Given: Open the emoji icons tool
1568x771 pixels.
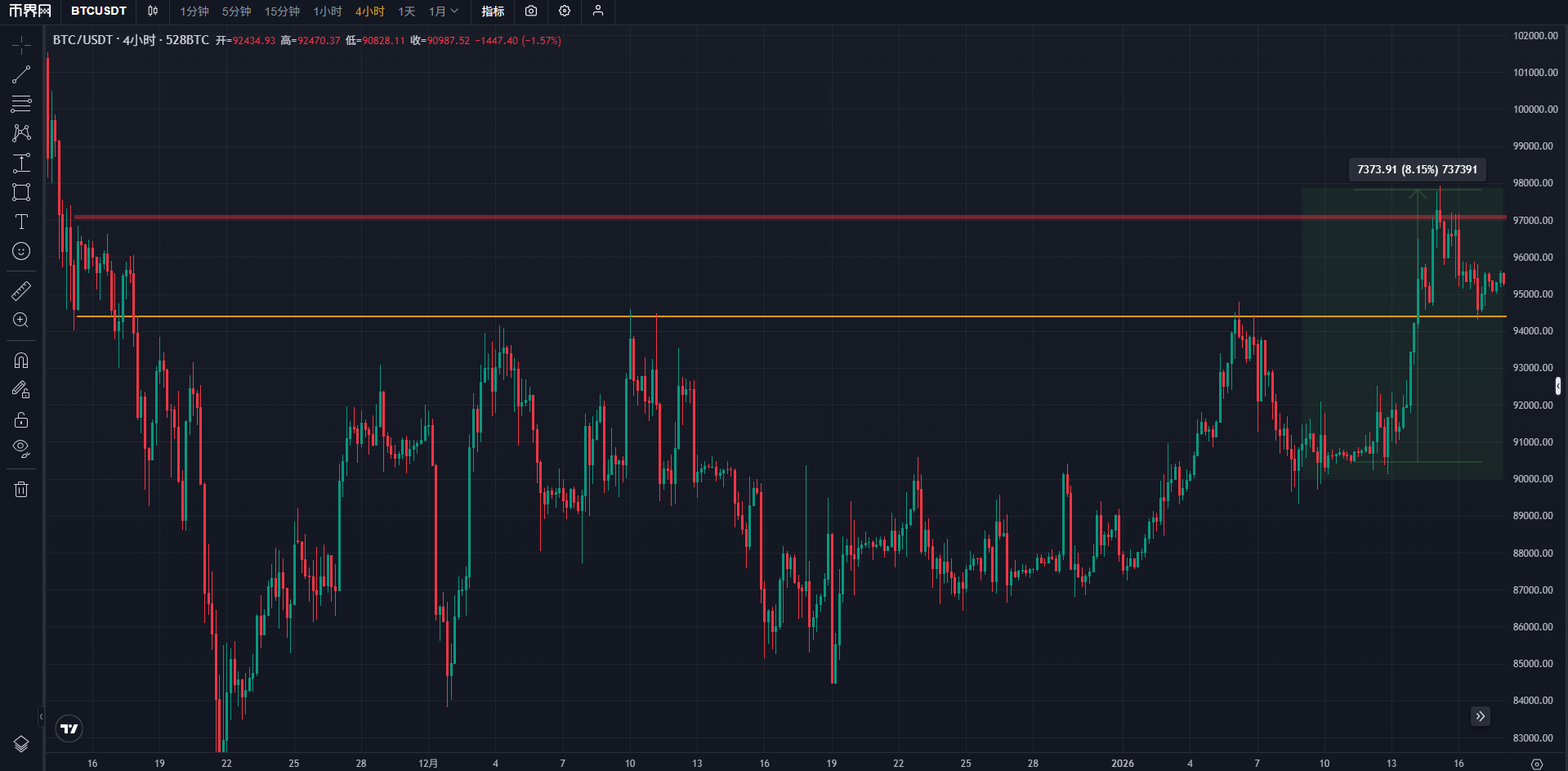Looking at the screenshot, I should coord(21,251).
